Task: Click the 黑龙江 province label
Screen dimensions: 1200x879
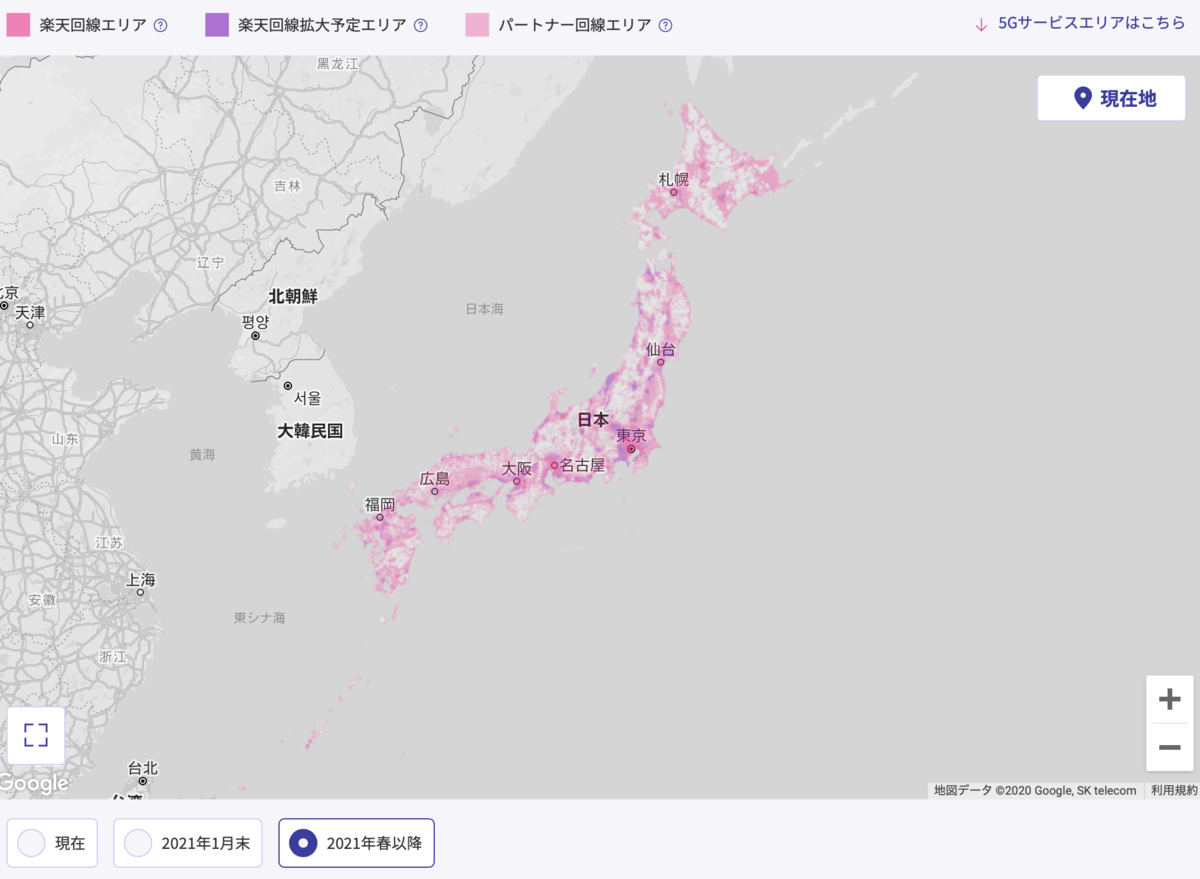Action: (x=337, y=63)
